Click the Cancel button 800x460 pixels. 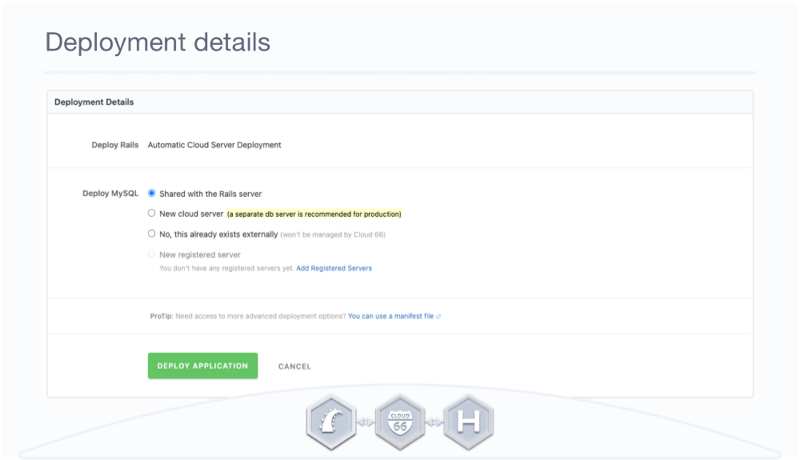coord(294,366)
